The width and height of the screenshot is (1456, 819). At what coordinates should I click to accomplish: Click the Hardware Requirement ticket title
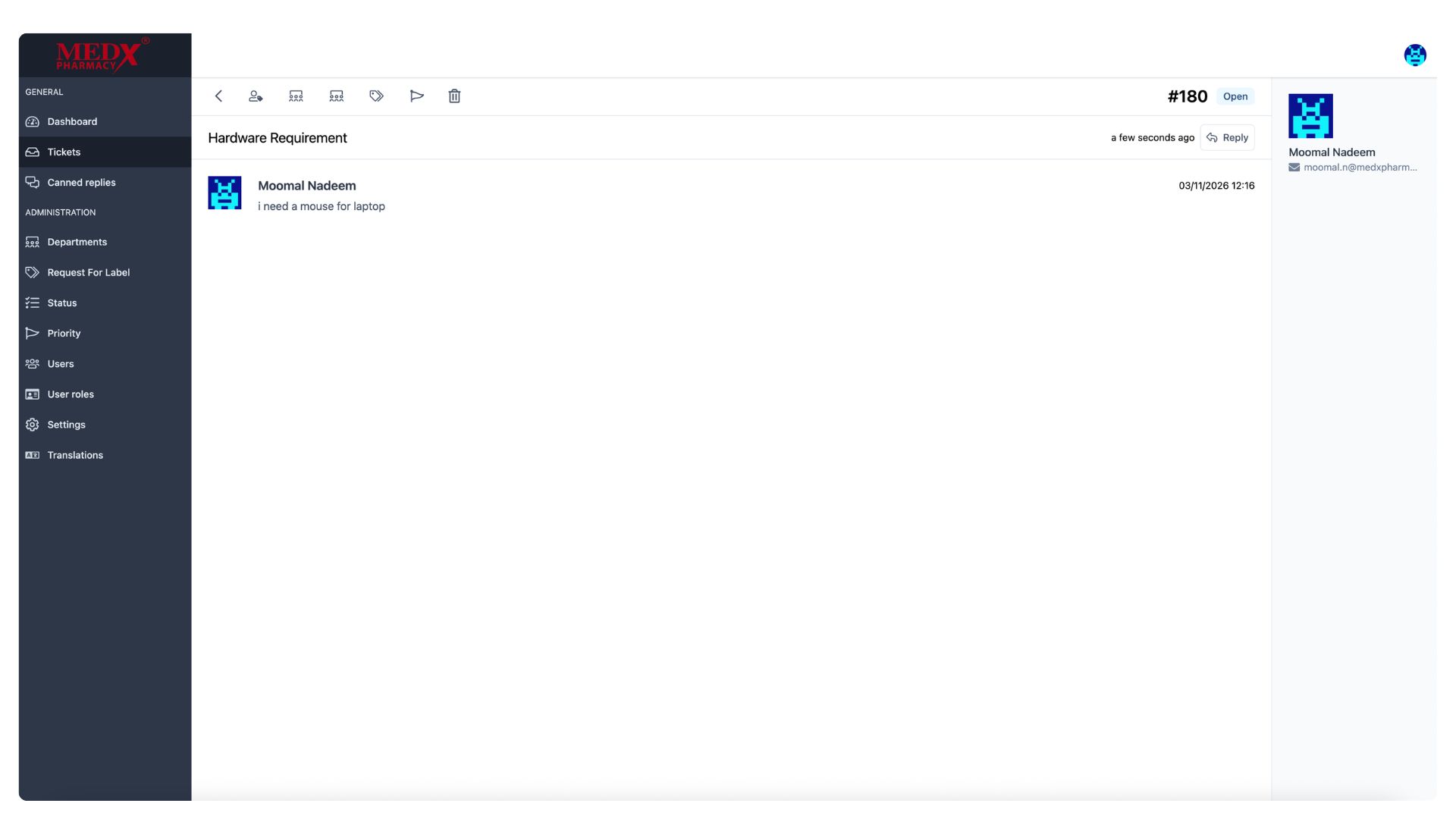[x=278, y=138]
